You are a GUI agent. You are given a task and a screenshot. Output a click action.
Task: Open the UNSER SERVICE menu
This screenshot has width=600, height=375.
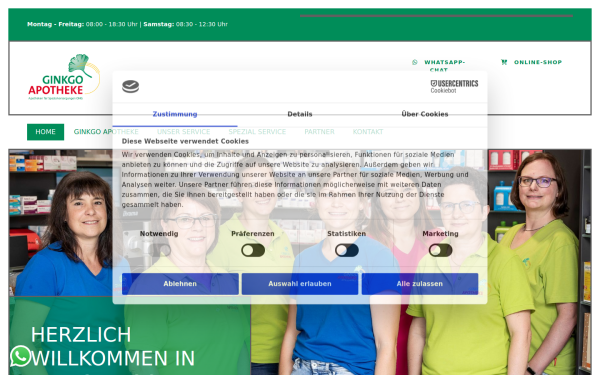tap(184, 132)
